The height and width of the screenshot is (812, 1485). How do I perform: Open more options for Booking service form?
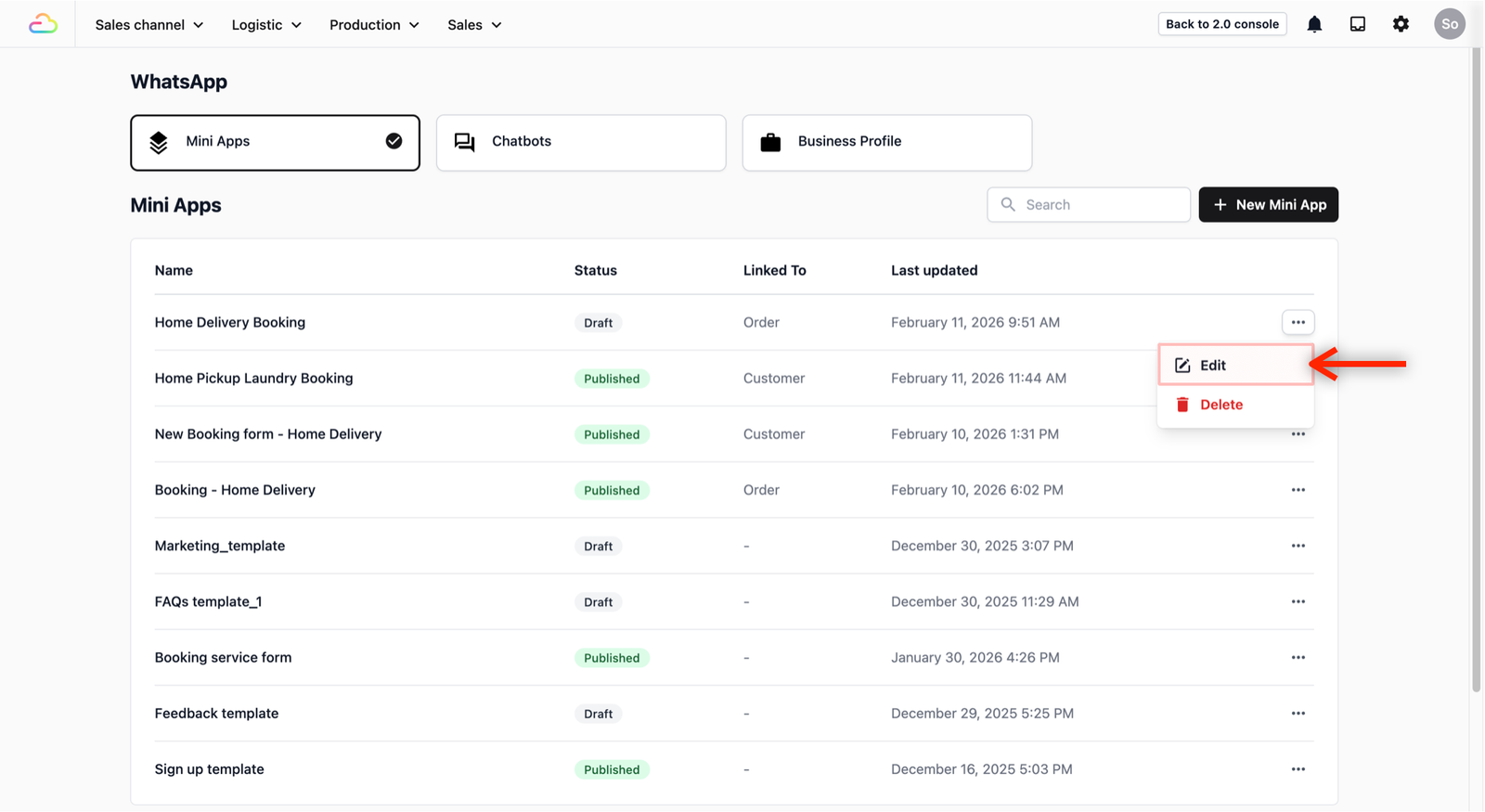(x=1298, y=657)
